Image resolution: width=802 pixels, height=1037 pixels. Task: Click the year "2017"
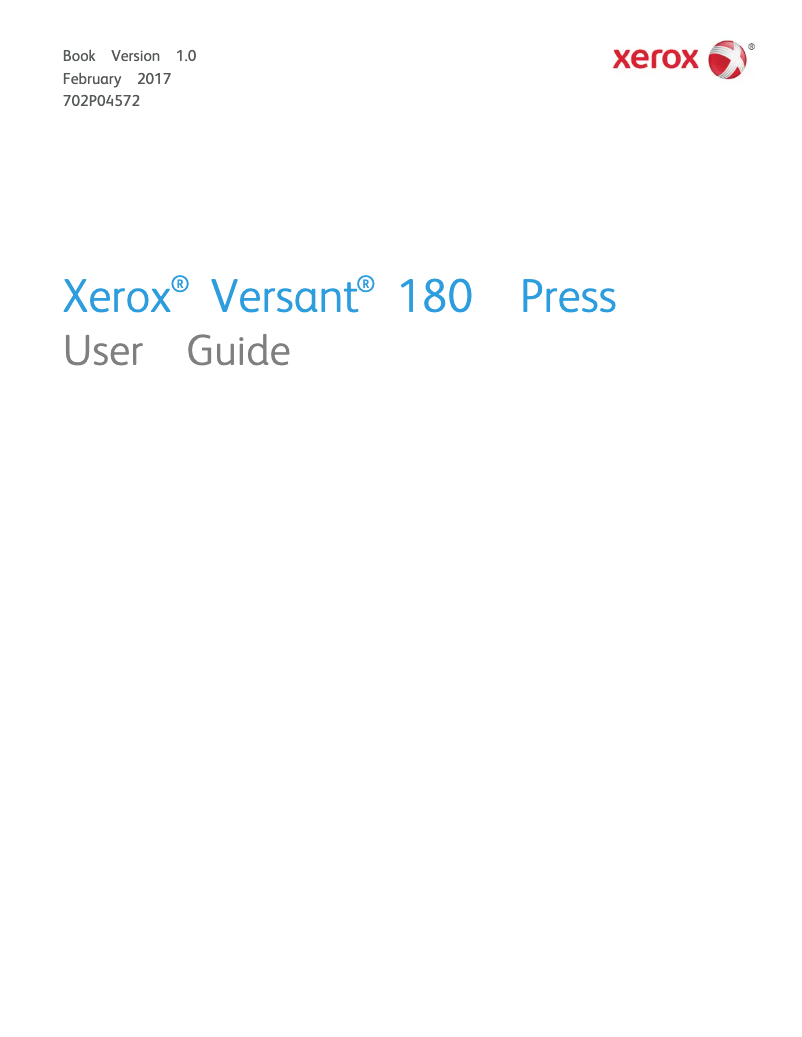[154, 78]
